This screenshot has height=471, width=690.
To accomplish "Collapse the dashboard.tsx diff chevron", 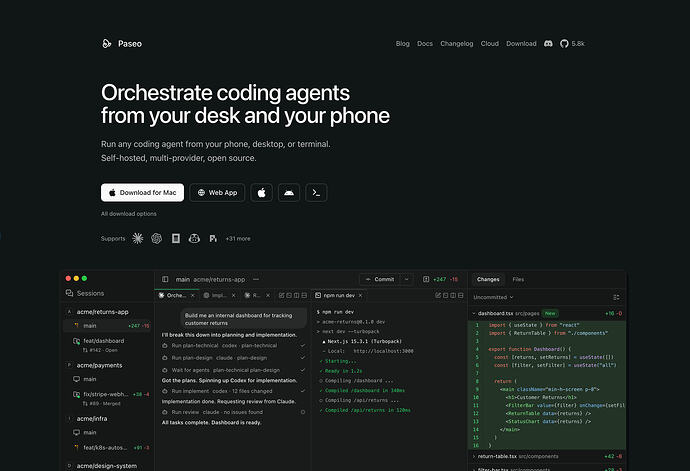I will pos(474,313).
